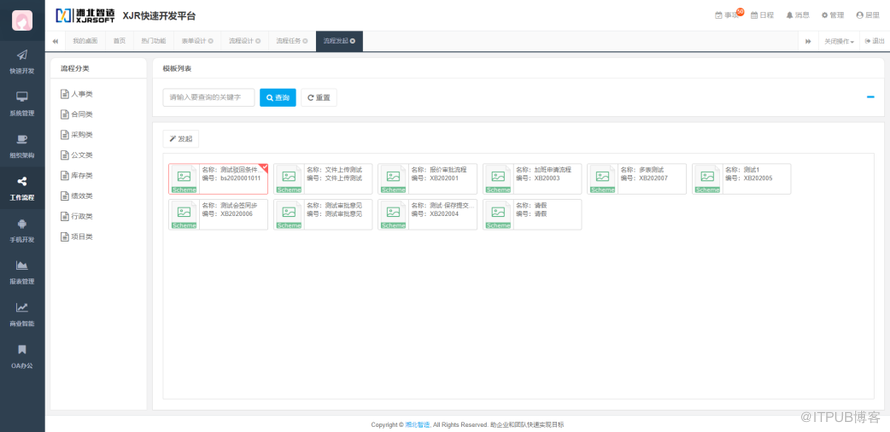The image size is (890, 432).
Task: Open 手机开发 android icon in sidebar
Action: [22, 224]
